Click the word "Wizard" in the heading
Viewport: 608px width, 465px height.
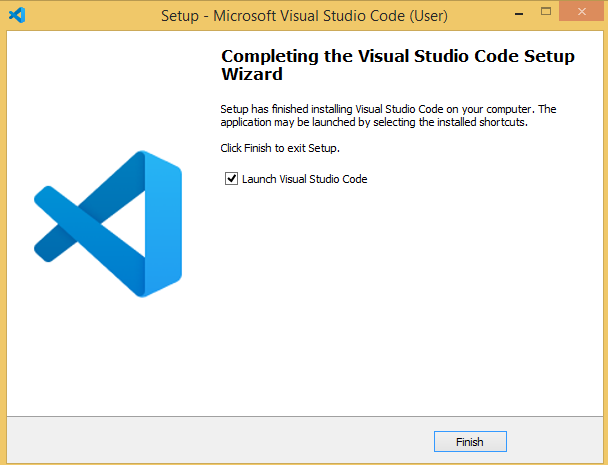click(x=251, y=75)
